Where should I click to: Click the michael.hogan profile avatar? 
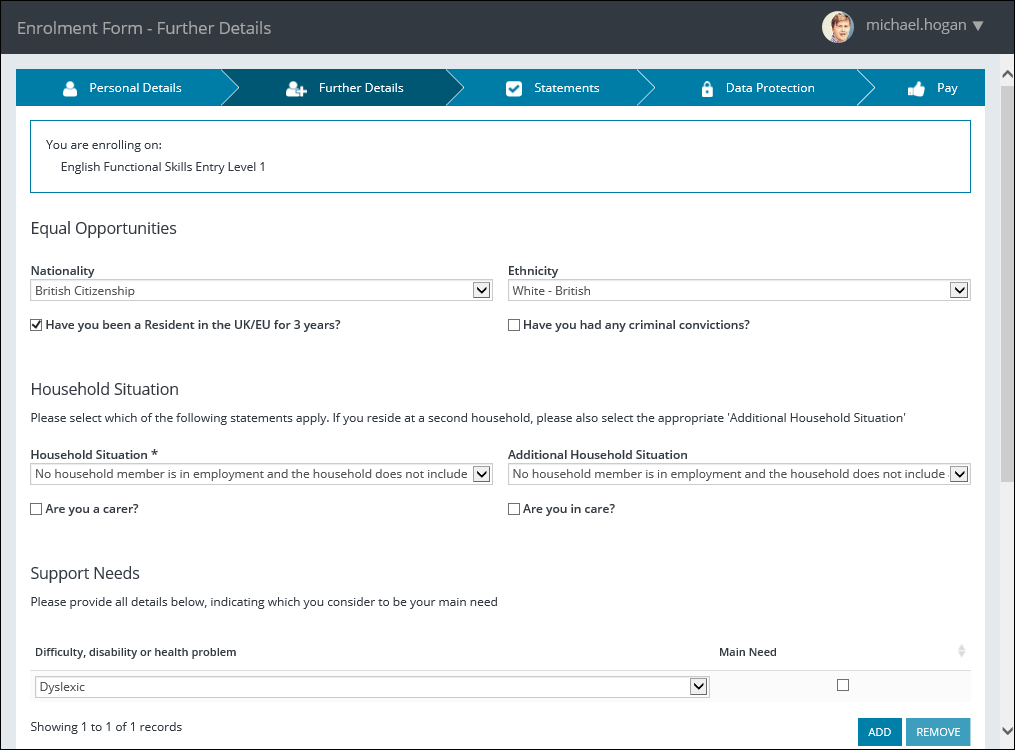[837, 27]
